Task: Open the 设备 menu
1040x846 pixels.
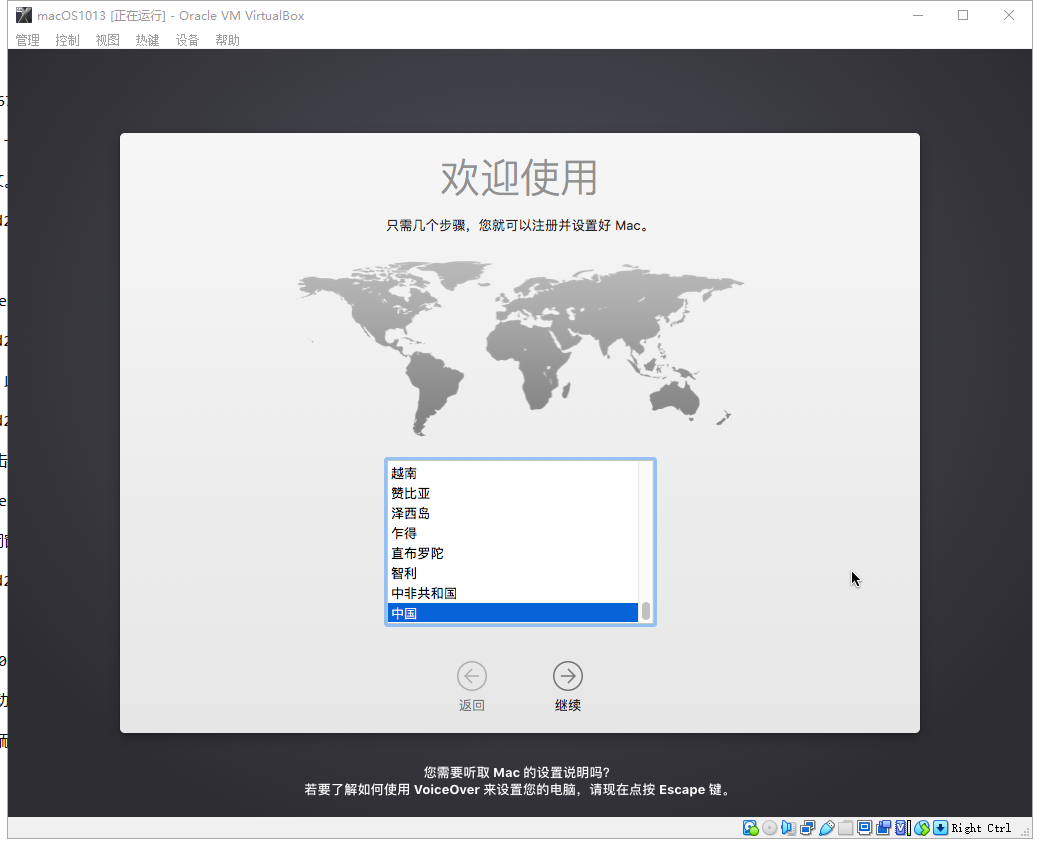Action: tap(187, 40)
